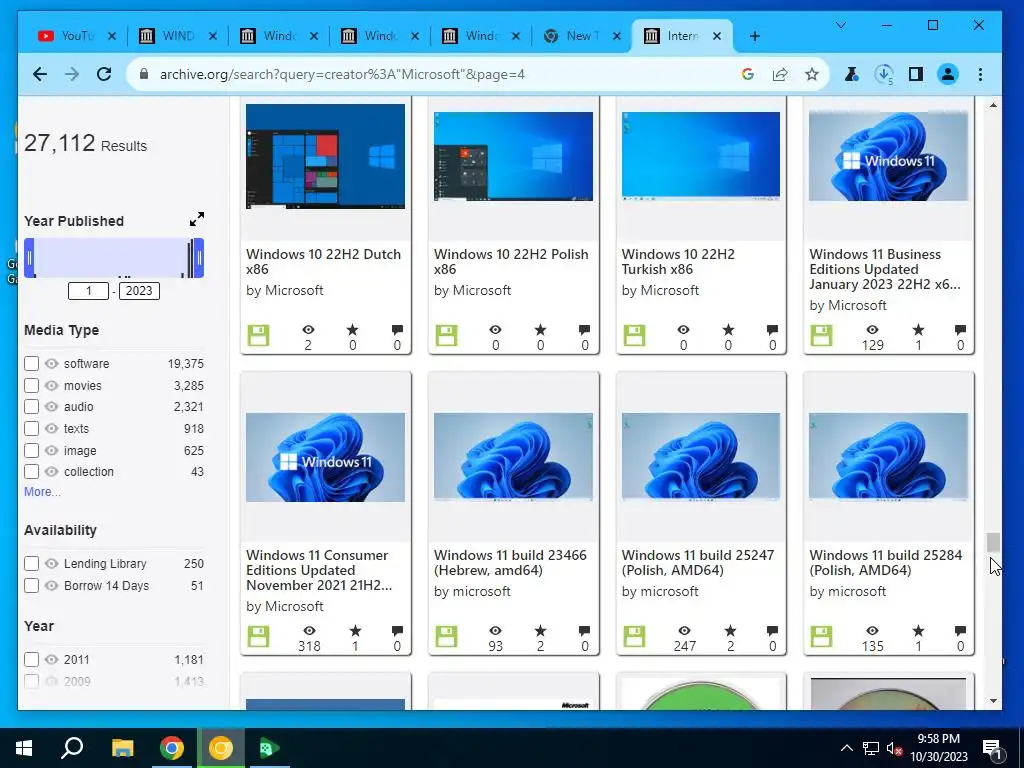Click views eye on Windows 11 build 25247 card
Image resolution: width=1024 pixels, height=768 pixels.
coord(684,631)
